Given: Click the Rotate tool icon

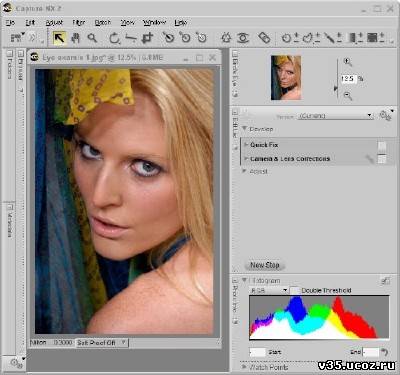Looking at the screenshot, I should [x=114, y=38].
